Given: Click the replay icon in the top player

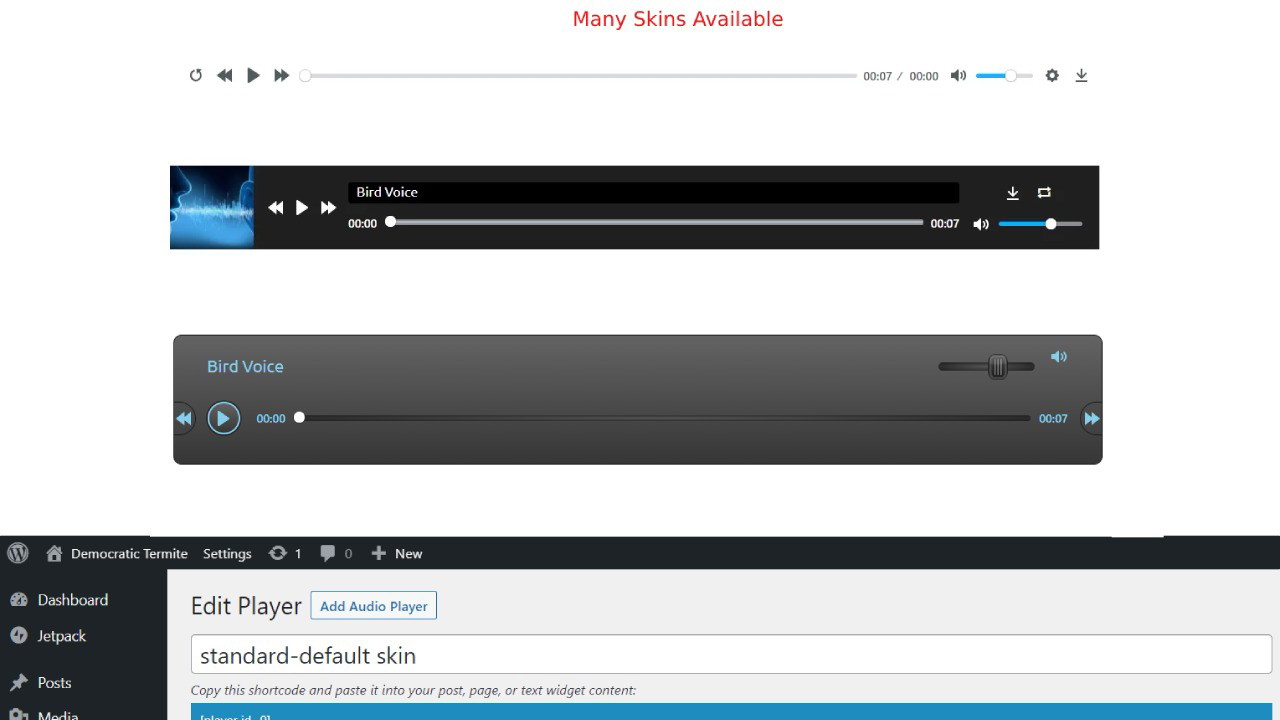Looking at the screenshot, I should (x=196, y=75).
